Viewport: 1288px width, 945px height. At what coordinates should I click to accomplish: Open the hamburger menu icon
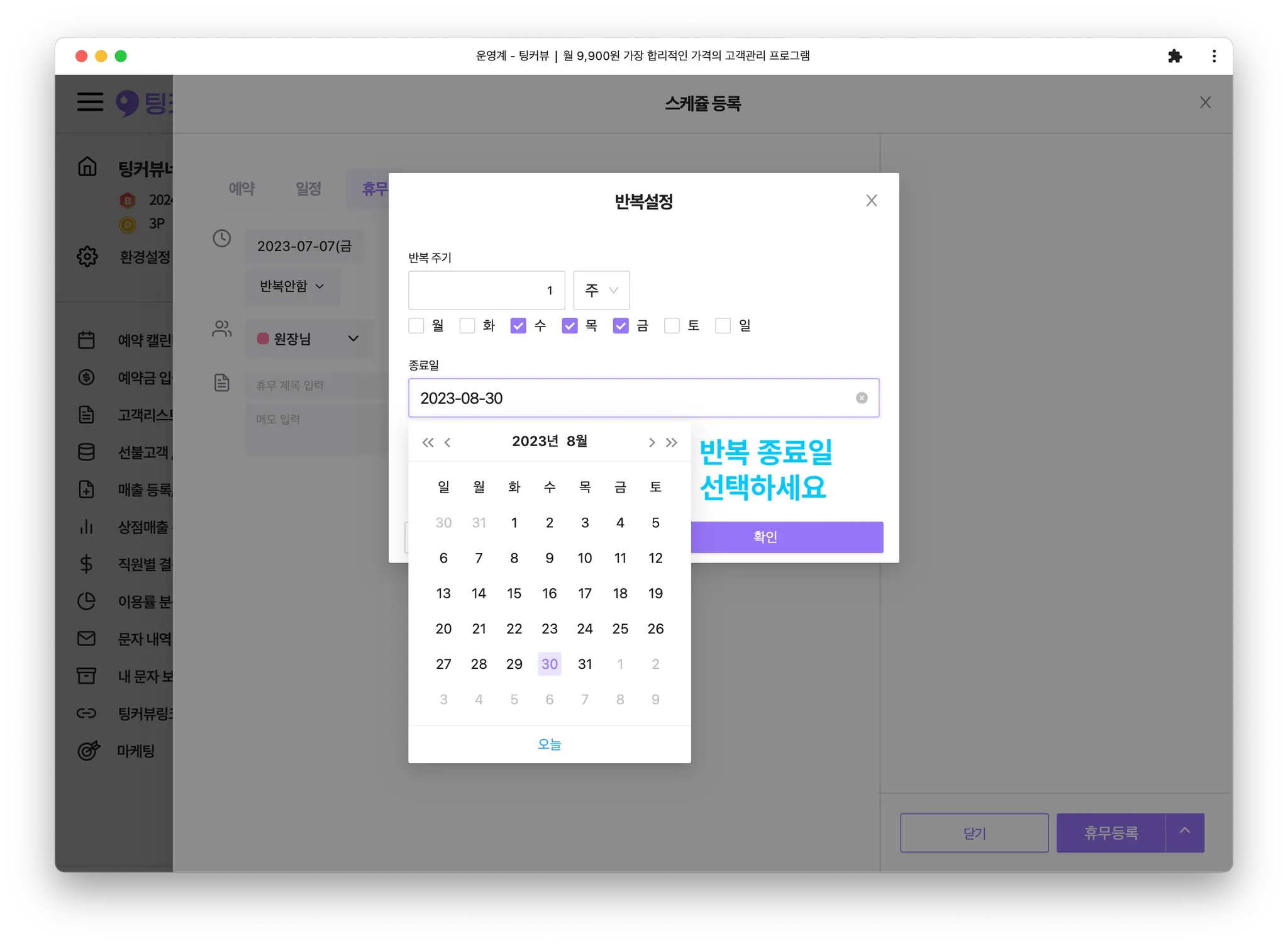click(x=90, y=102)
